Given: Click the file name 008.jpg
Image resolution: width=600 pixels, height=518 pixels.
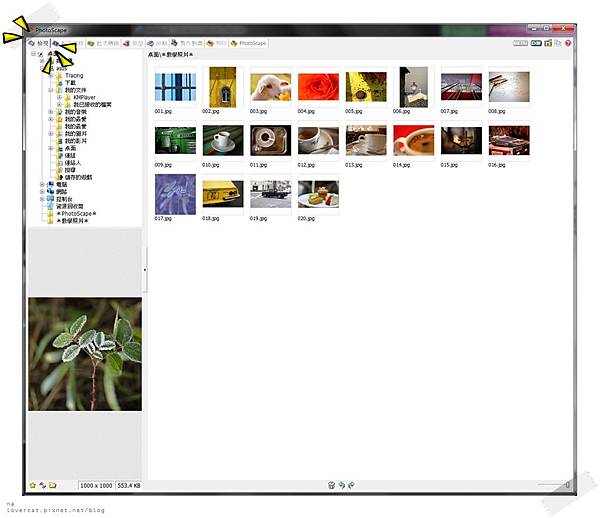Looking at the screenshot, I should click(x=497, y=111).
